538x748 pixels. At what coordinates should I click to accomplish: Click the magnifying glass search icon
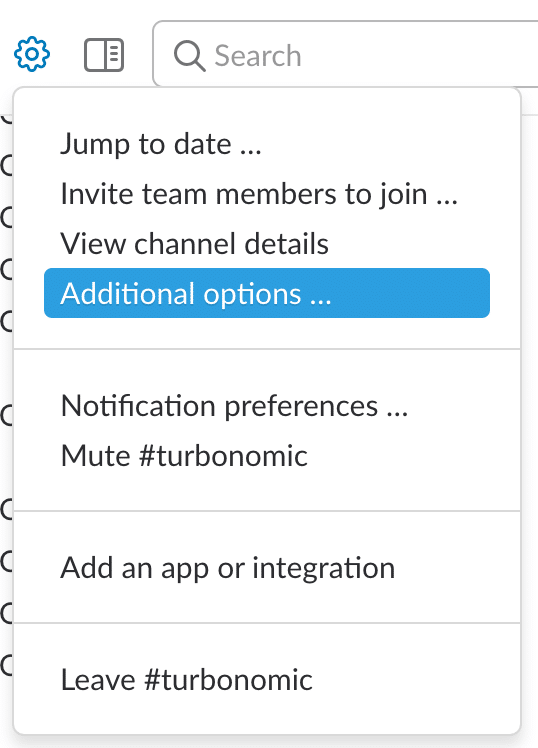coord(189,56)
